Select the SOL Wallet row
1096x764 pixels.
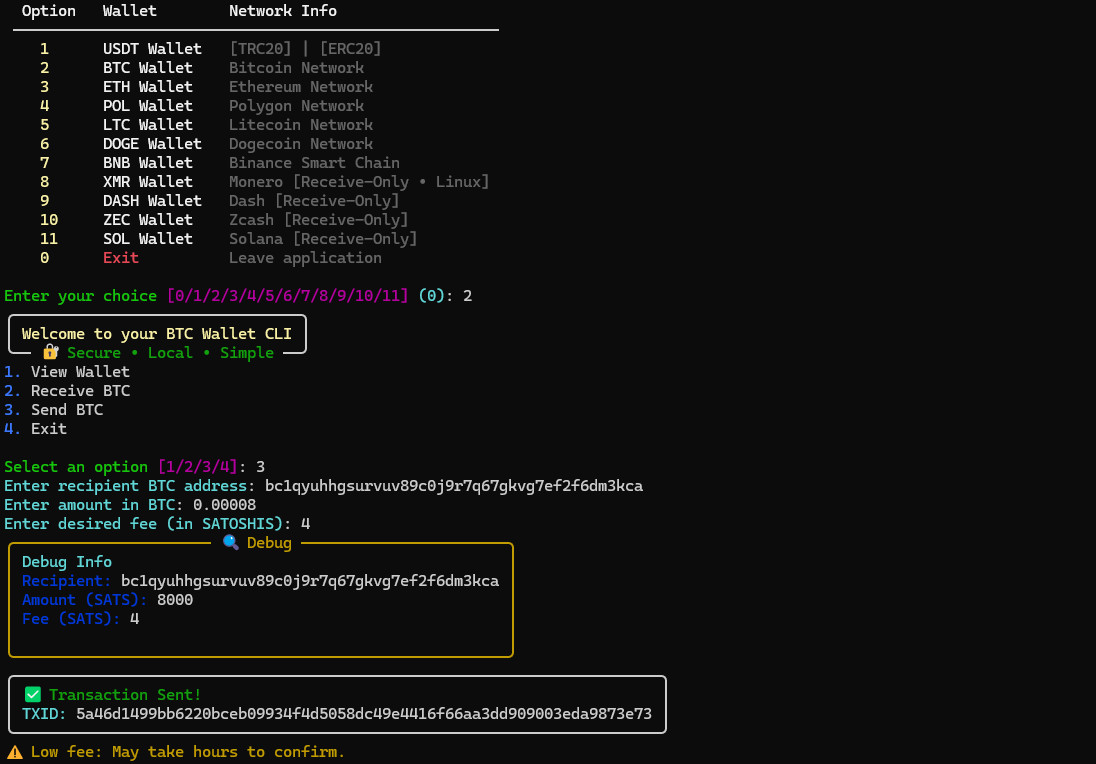point(147,239)
